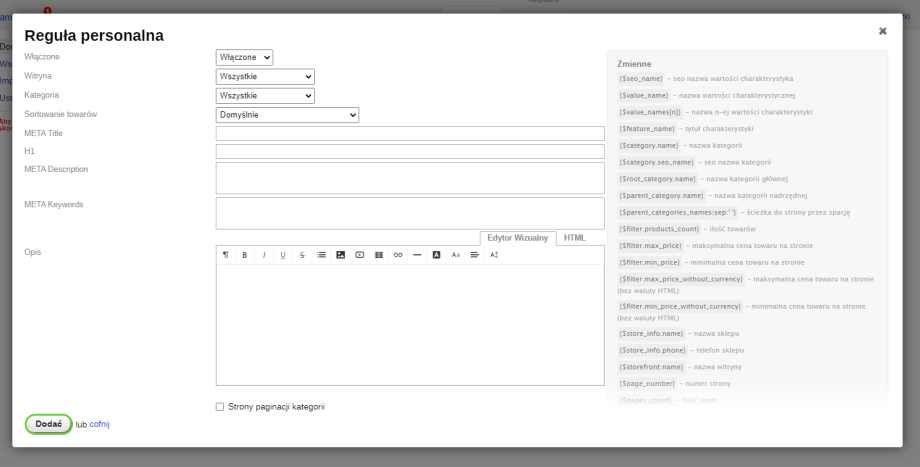Viewport: 920px width, 467px height.
Task: Apply italic formatting in the editor toolbar
Action: (x=264, y=255)
